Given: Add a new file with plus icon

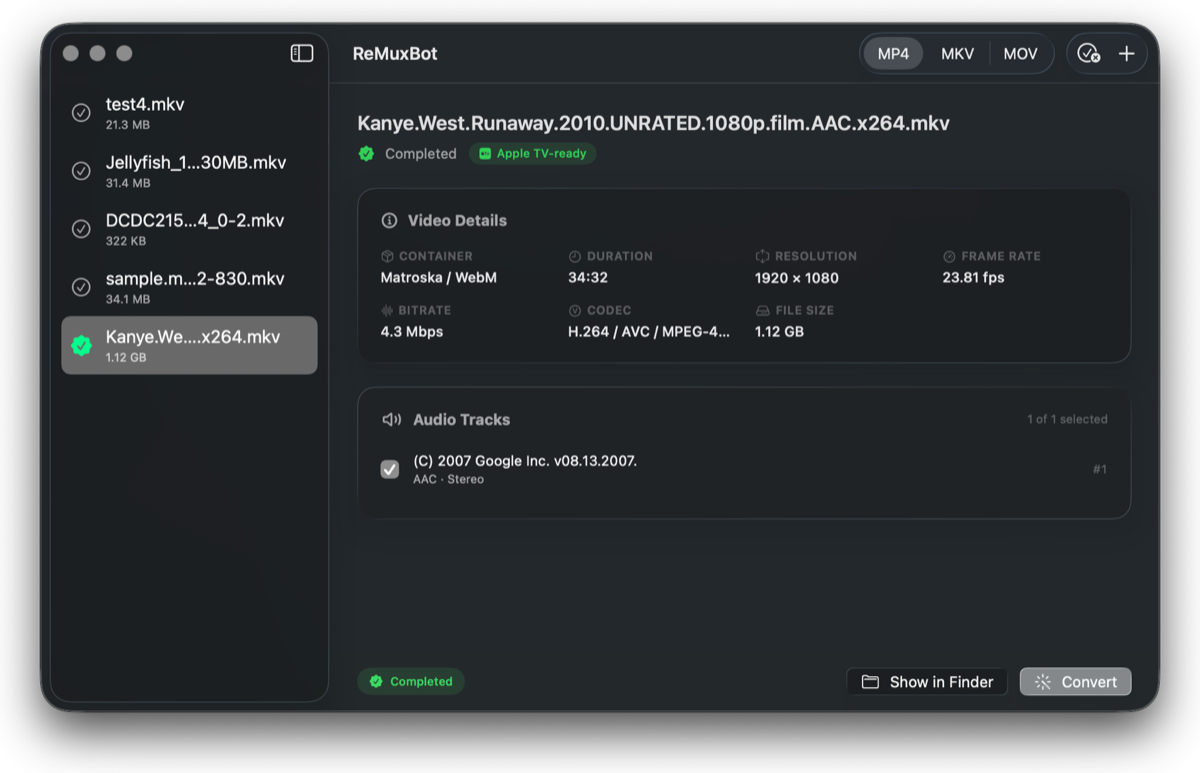Looking at the screenshot, I should pyautogui.click(x=1126, y=54).
